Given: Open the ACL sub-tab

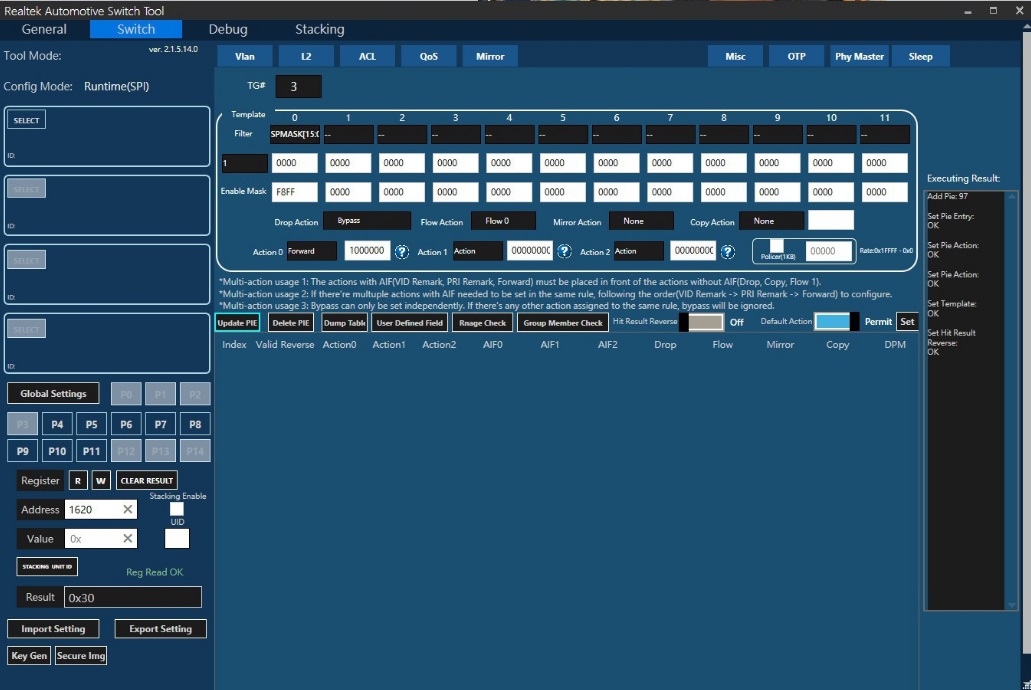Looking at the screenshot, I should (x=368, y=57).
